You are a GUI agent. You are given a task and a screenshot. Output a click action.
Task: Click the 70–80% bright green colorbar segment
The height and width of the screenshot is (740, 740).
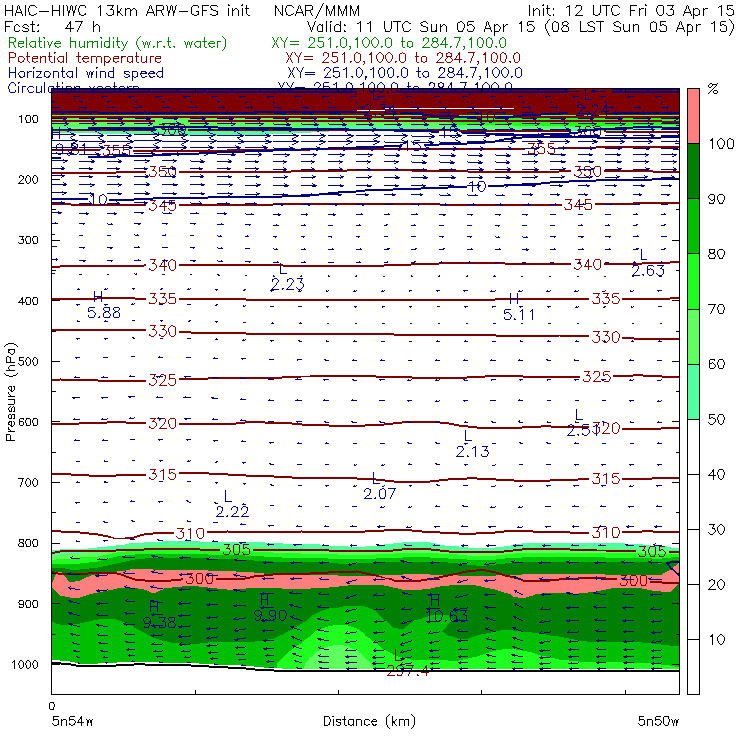click(693, 281)
